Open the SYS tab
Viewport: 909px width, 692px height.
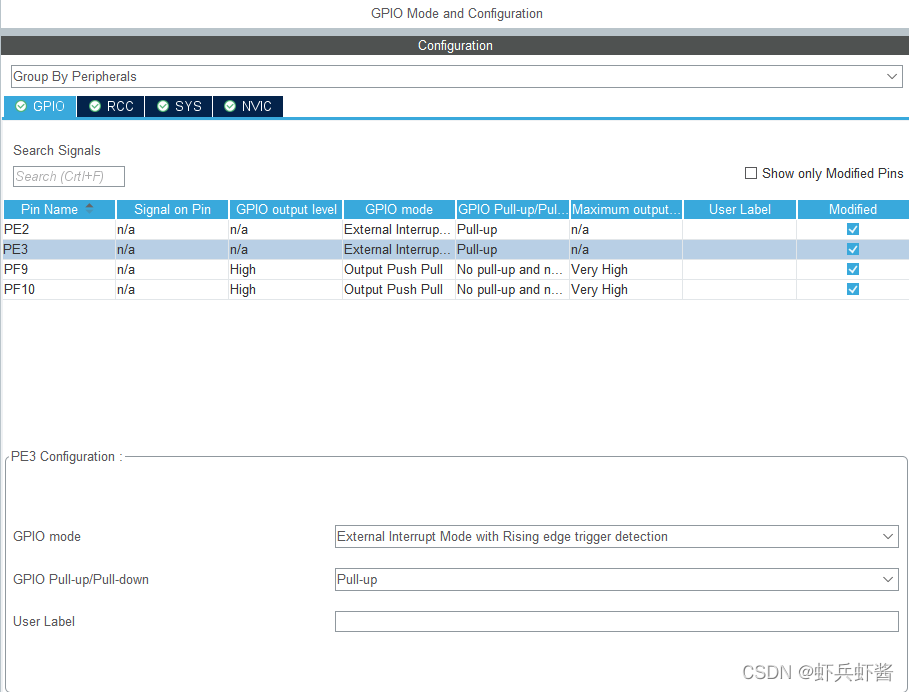point(178,106)
